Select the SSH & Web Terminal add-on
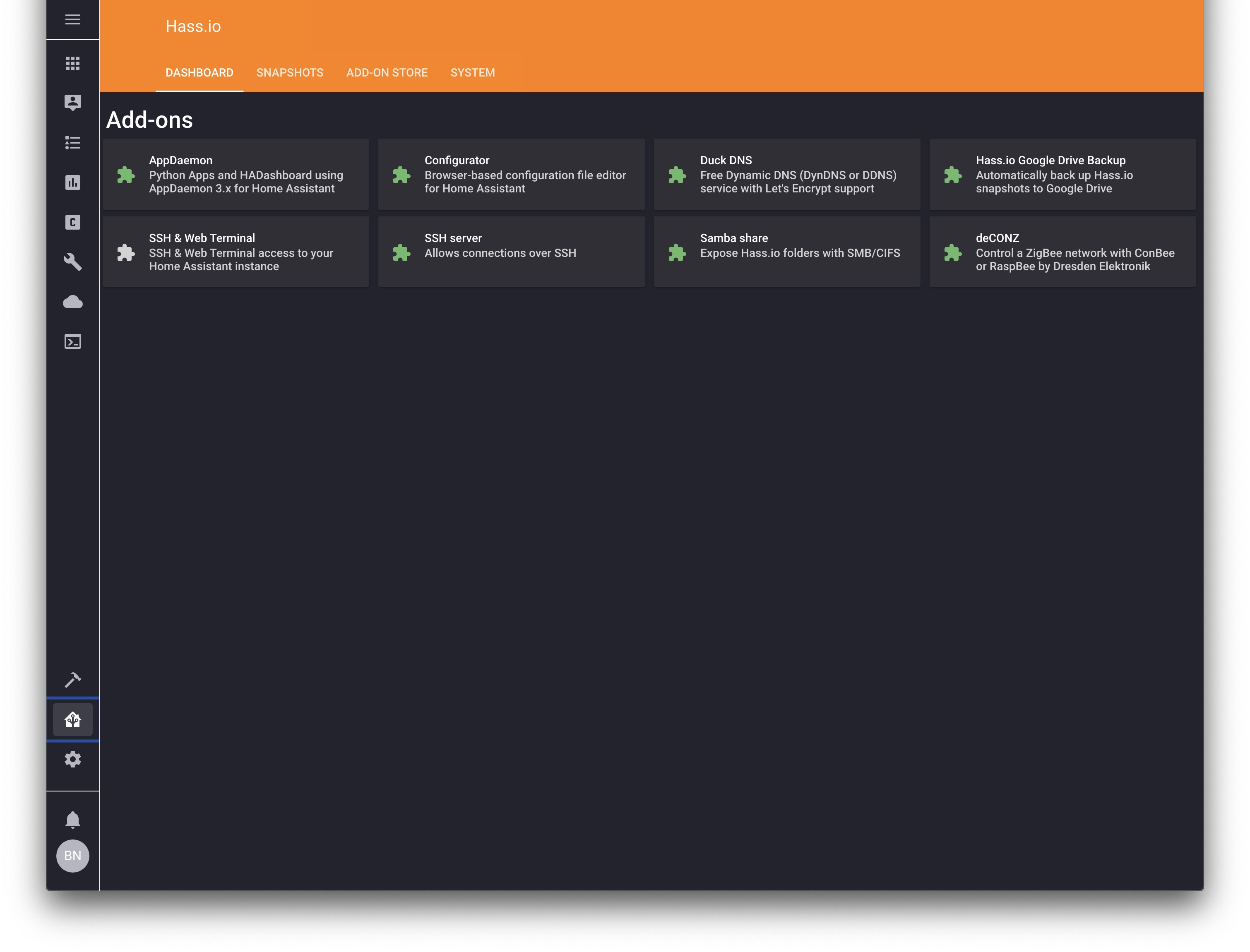Screen dimensions: 1250x952 tap(235, 252)
